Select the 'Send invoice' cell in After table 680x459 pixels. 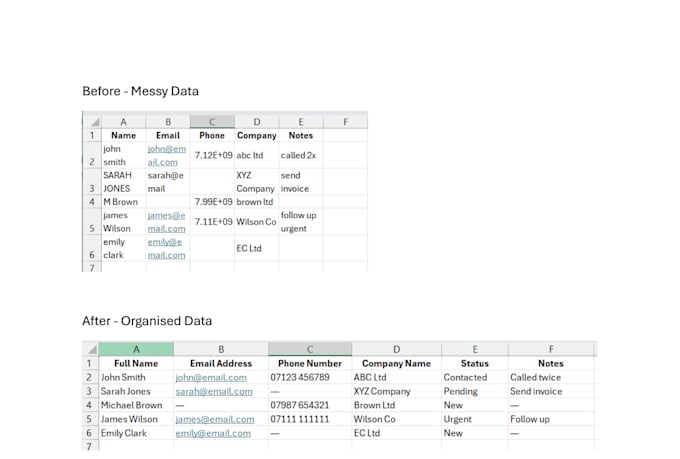[552, 391]
